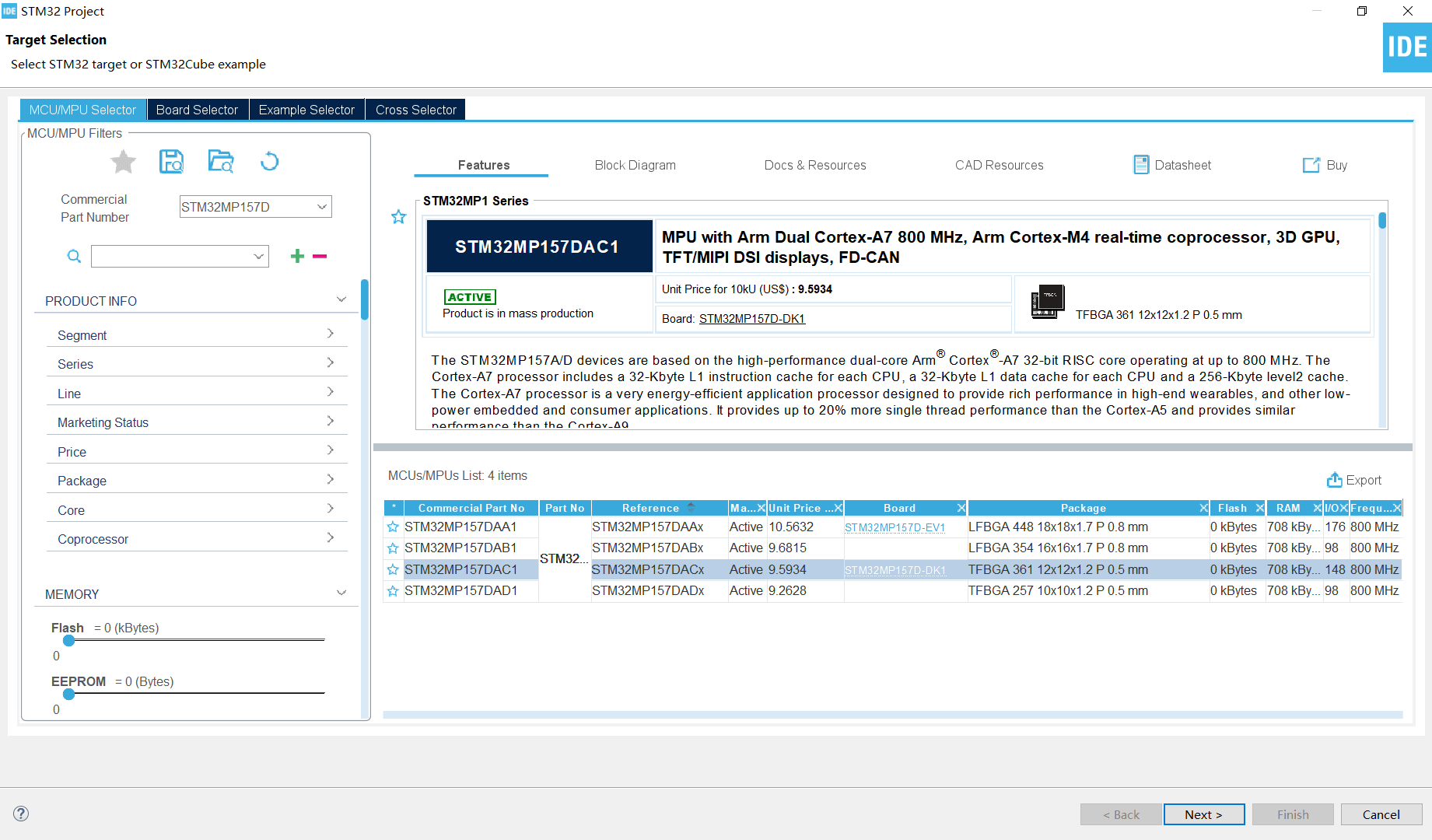Click the favorites star filter icon
The image size is (1432, 840).
(123, 162)
